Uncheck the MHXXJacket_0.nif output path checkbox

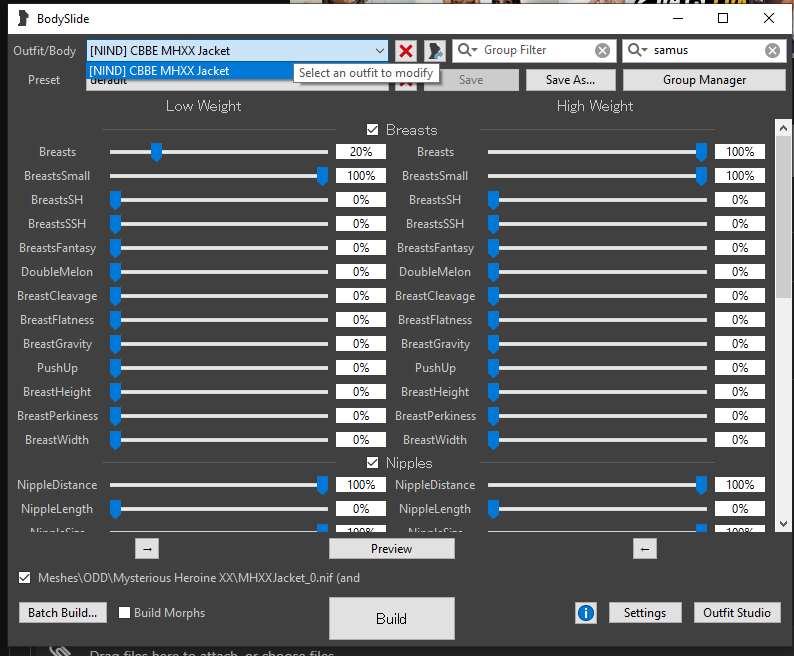(24, 577)
